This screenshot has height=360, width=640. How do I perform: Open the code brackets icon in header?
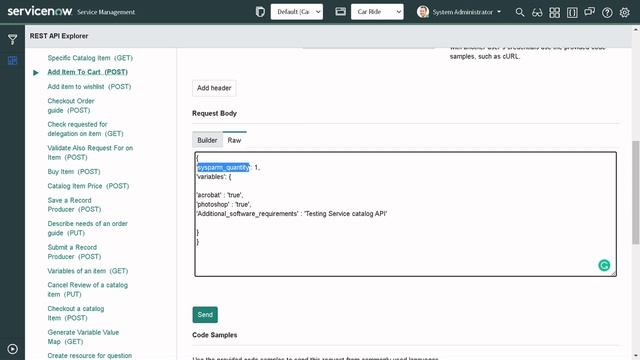click(572, 12)
